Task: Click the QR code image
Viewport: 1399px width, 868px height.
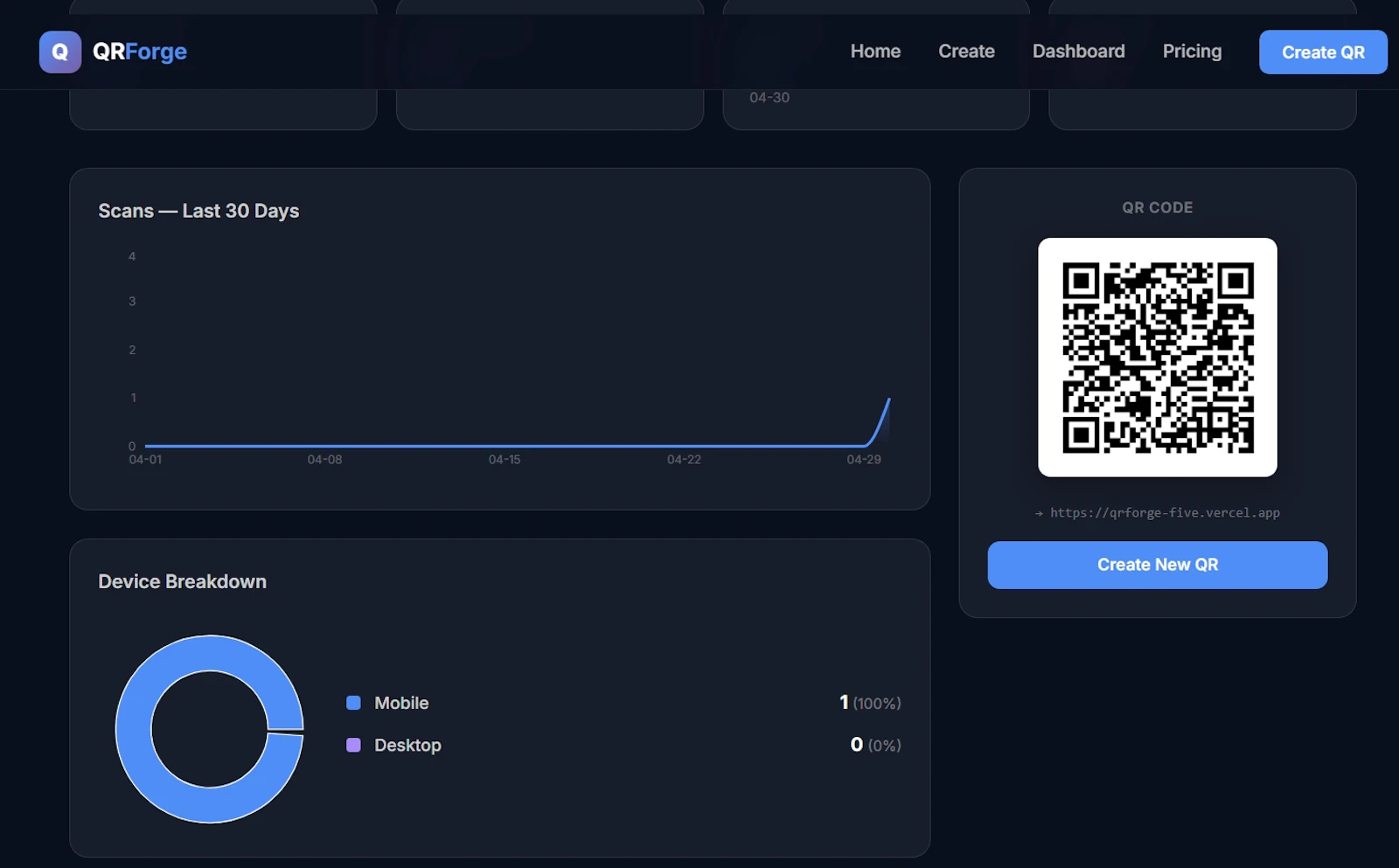Action: pyautogui.click(x=1157, y=358)
